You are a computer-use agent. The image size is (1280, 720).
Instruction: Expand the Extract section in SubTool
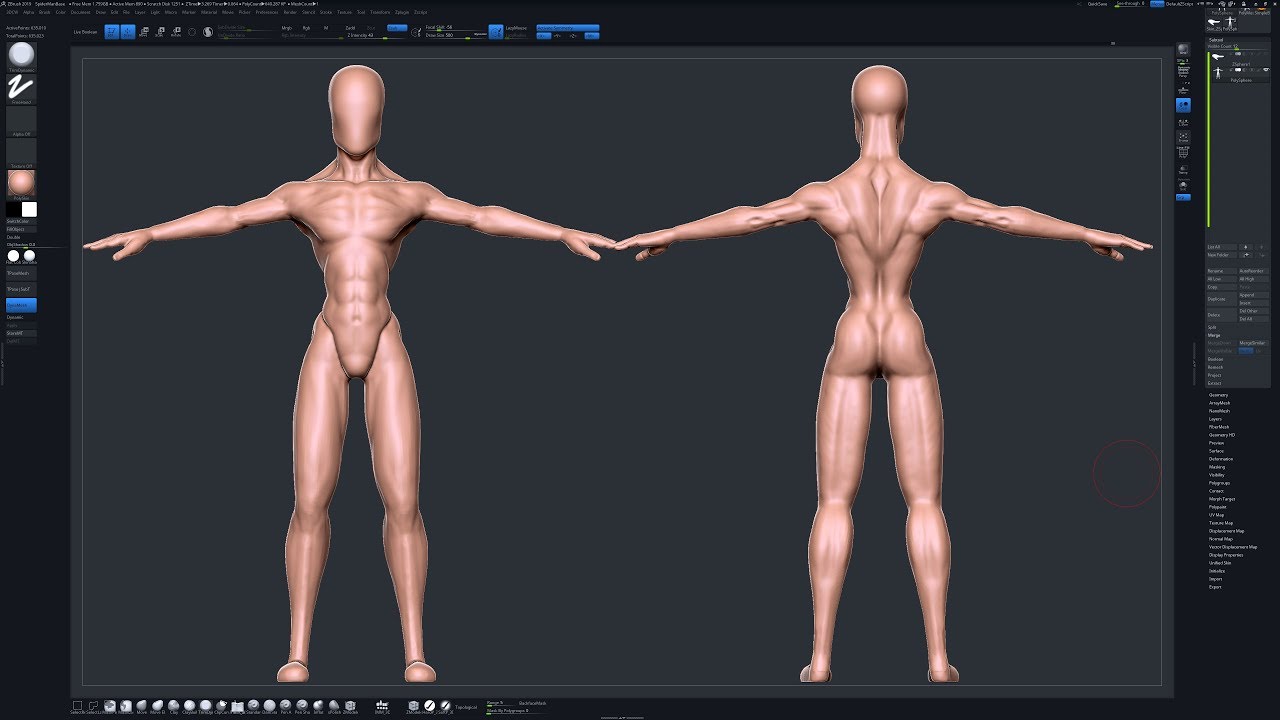pyautogui.click(x=1214, y=383)
